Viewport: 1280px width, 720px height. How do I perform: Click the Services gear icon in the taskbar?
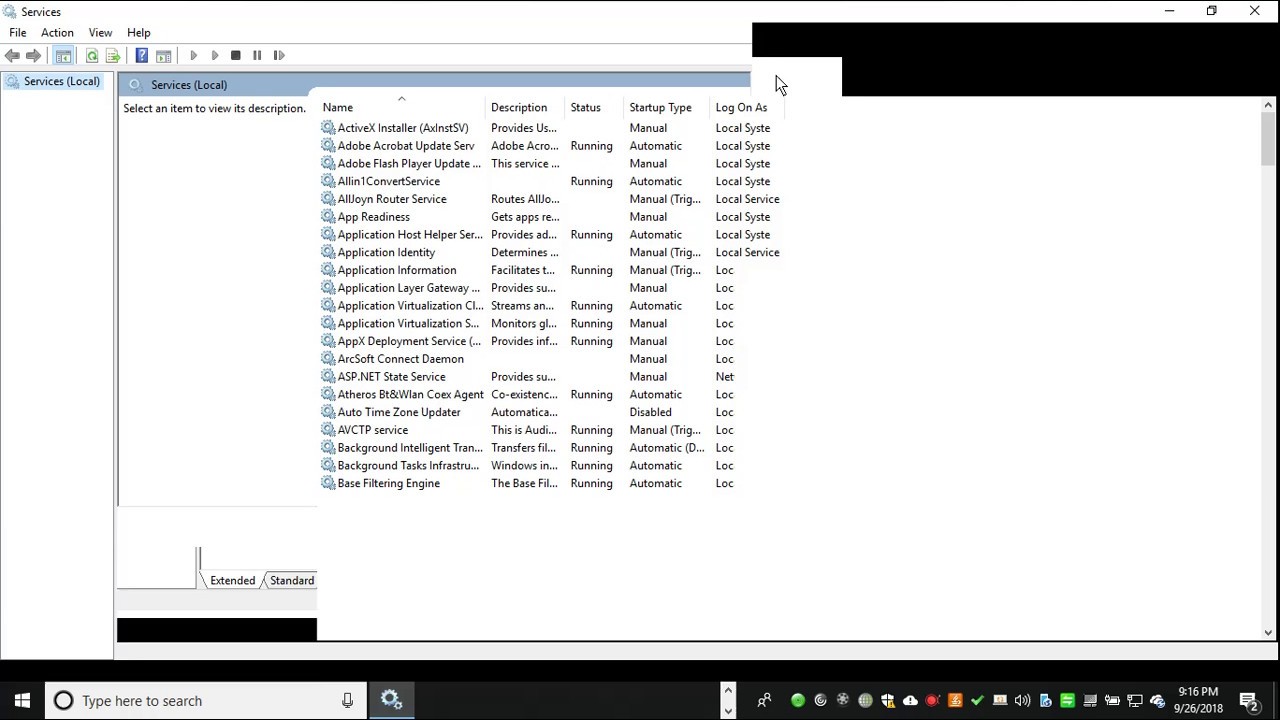391,700
